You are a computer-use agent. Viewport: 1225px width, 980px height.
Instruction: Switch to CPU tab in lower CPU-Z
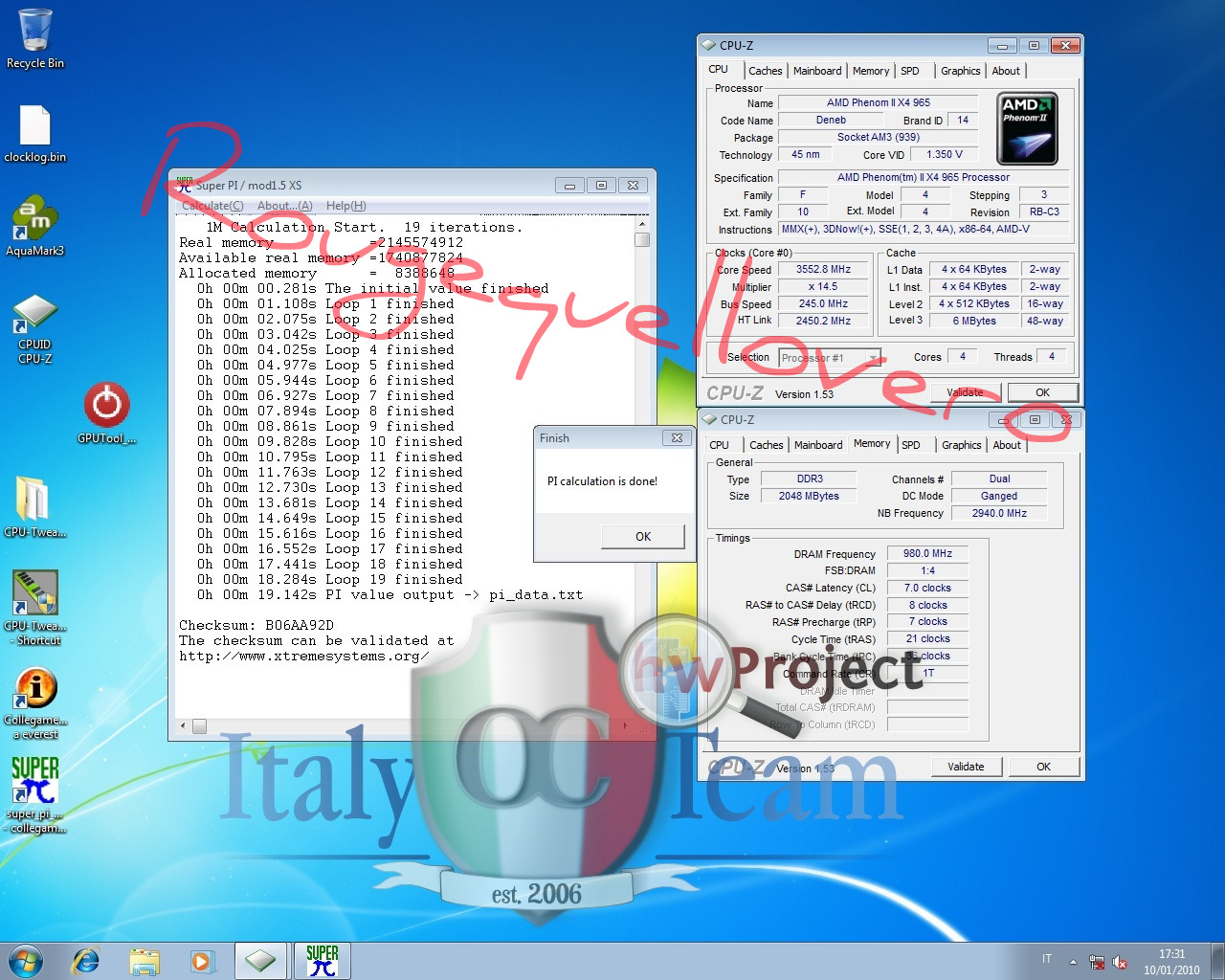719,445
